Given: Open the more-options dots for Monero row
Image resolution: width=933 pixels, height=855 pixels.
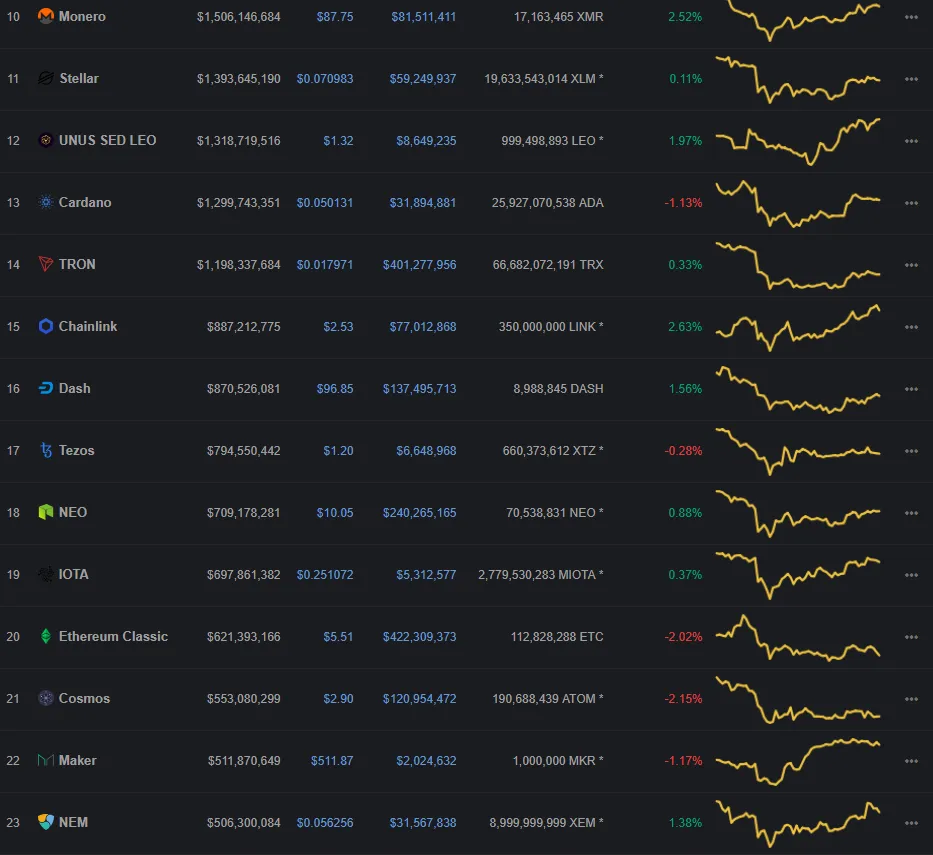Looking at the screenshot, I should 911,17.
